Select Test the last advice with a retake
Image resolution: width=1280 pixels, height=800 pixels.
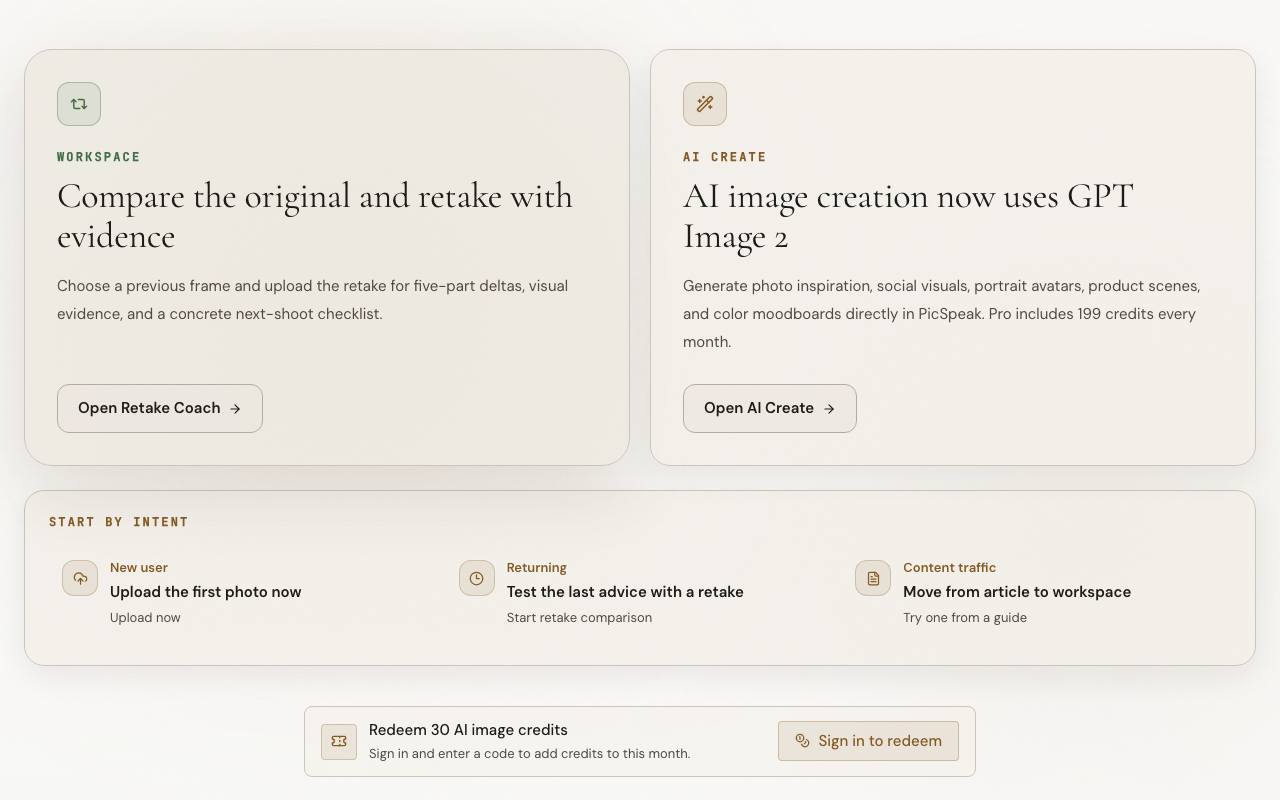tap(625, 592)
